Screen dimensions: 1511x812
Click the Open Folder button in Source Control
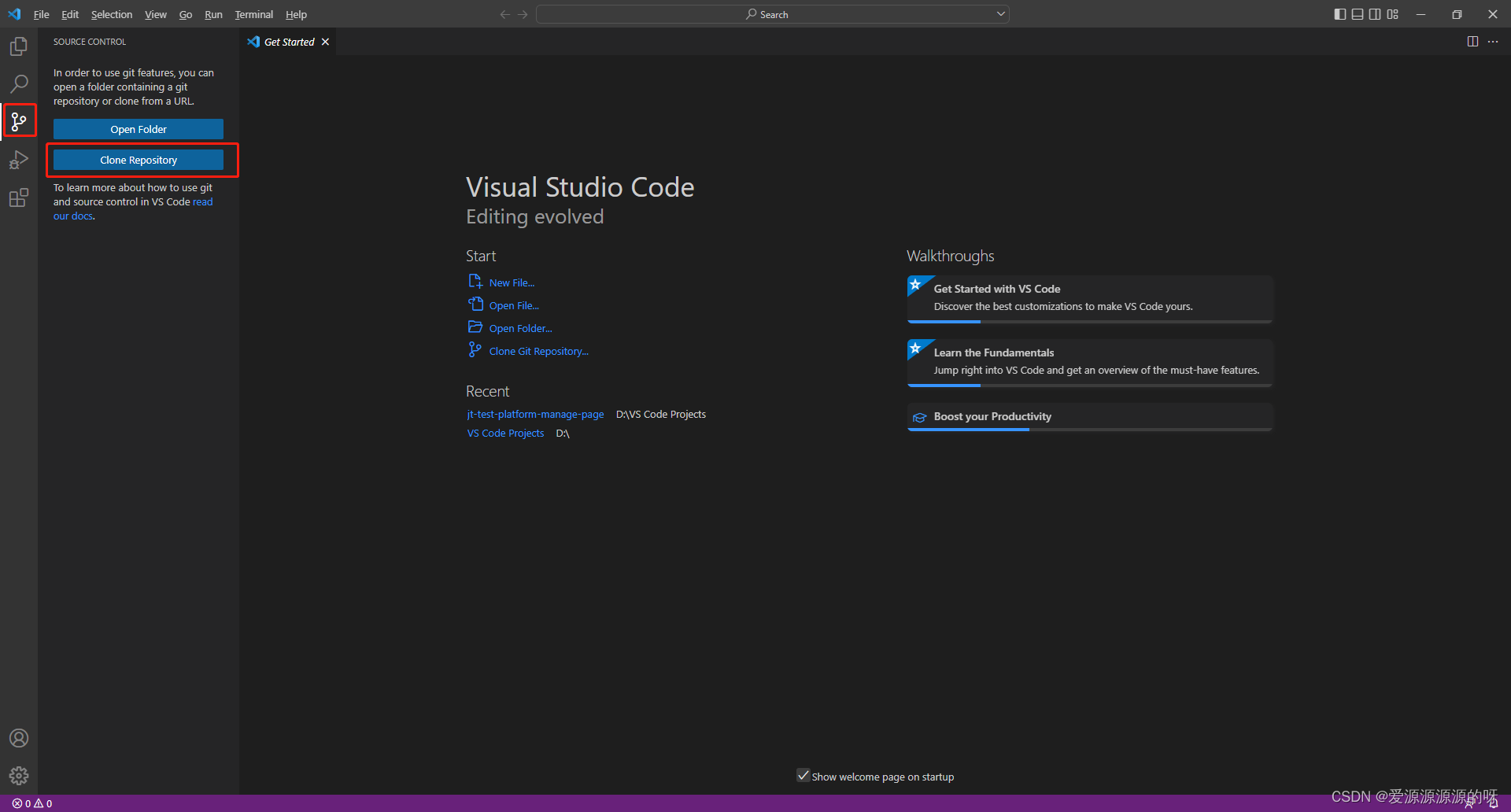139,129
